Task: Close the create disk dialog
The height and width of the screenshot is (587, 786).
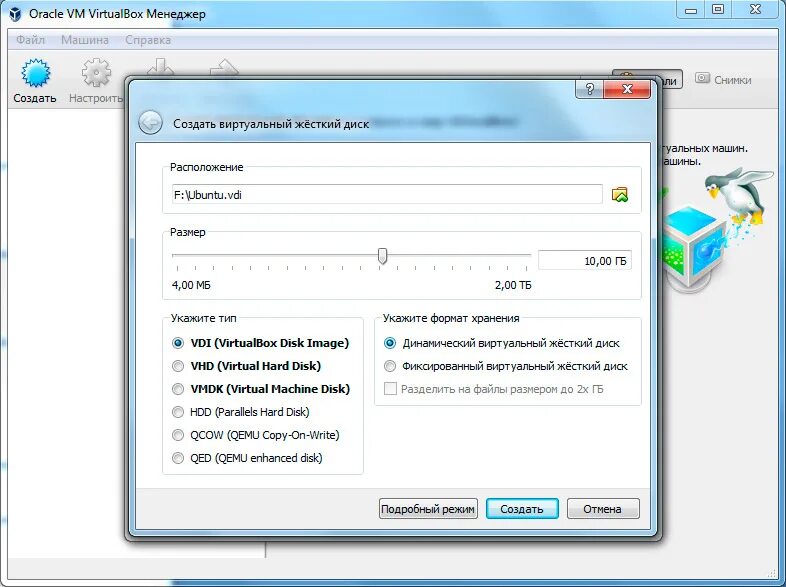Action: coord(627,89)
